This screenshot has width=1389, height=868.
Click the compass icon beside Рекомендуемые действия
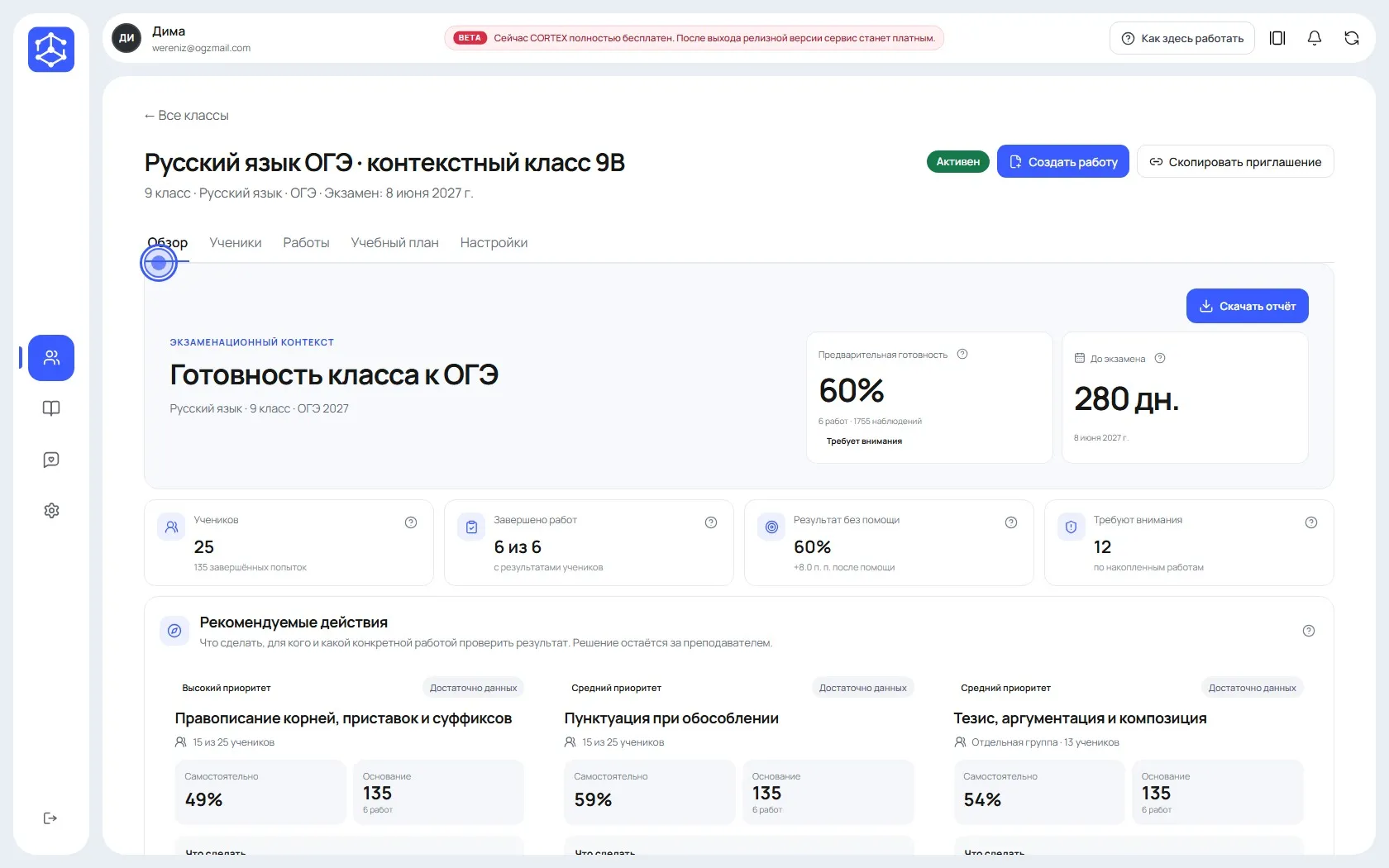click(174, 631)
